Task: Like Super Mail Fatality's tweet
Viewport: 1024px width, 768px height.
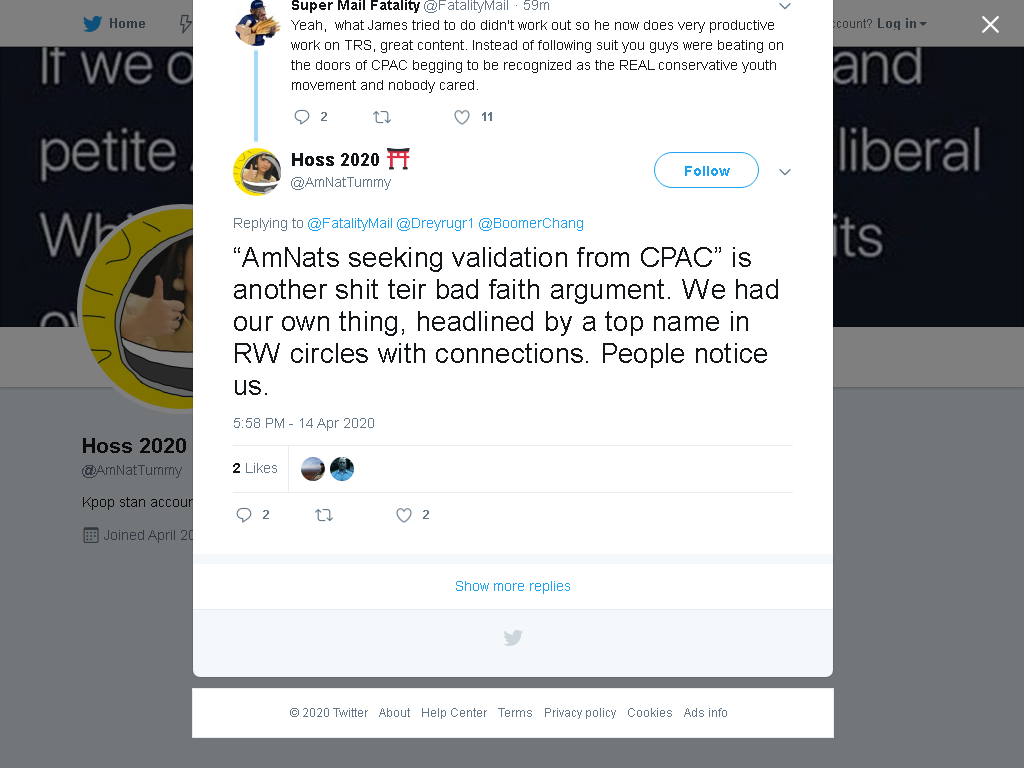Action: pyautogui.click(x=462, y=117)
